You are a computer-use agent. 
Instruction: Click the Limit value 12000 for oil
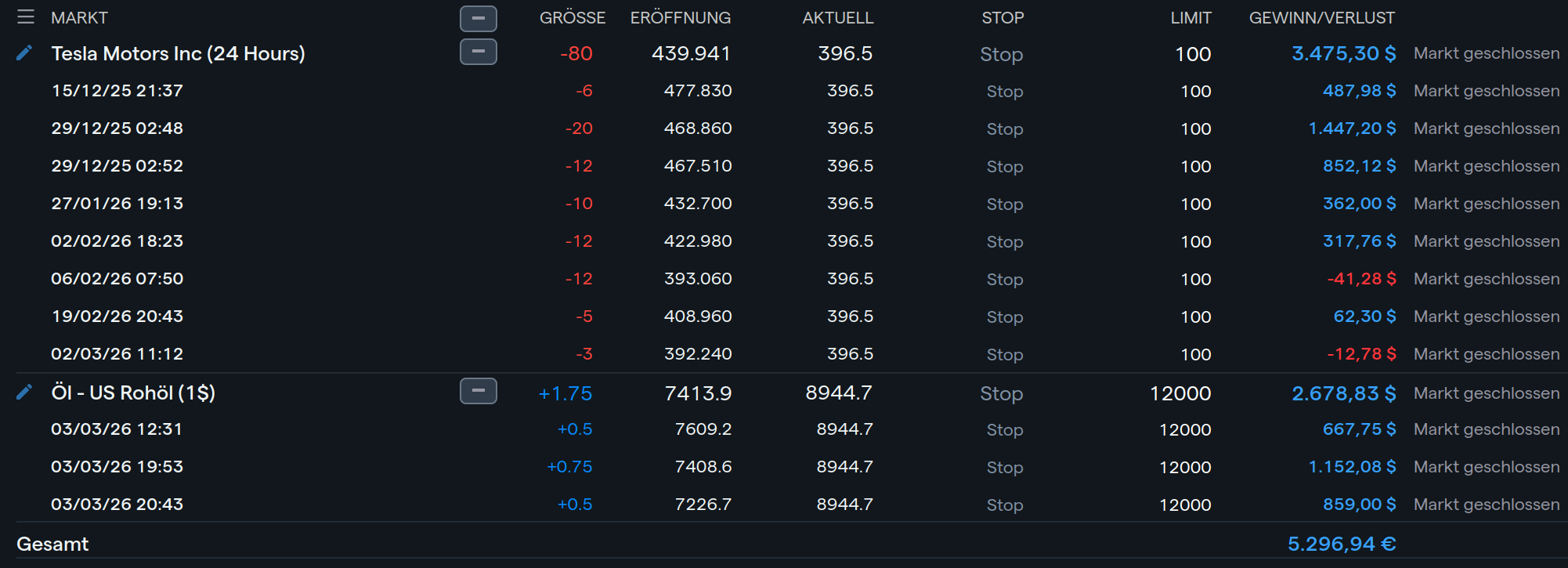click(x=1180, y=393)
